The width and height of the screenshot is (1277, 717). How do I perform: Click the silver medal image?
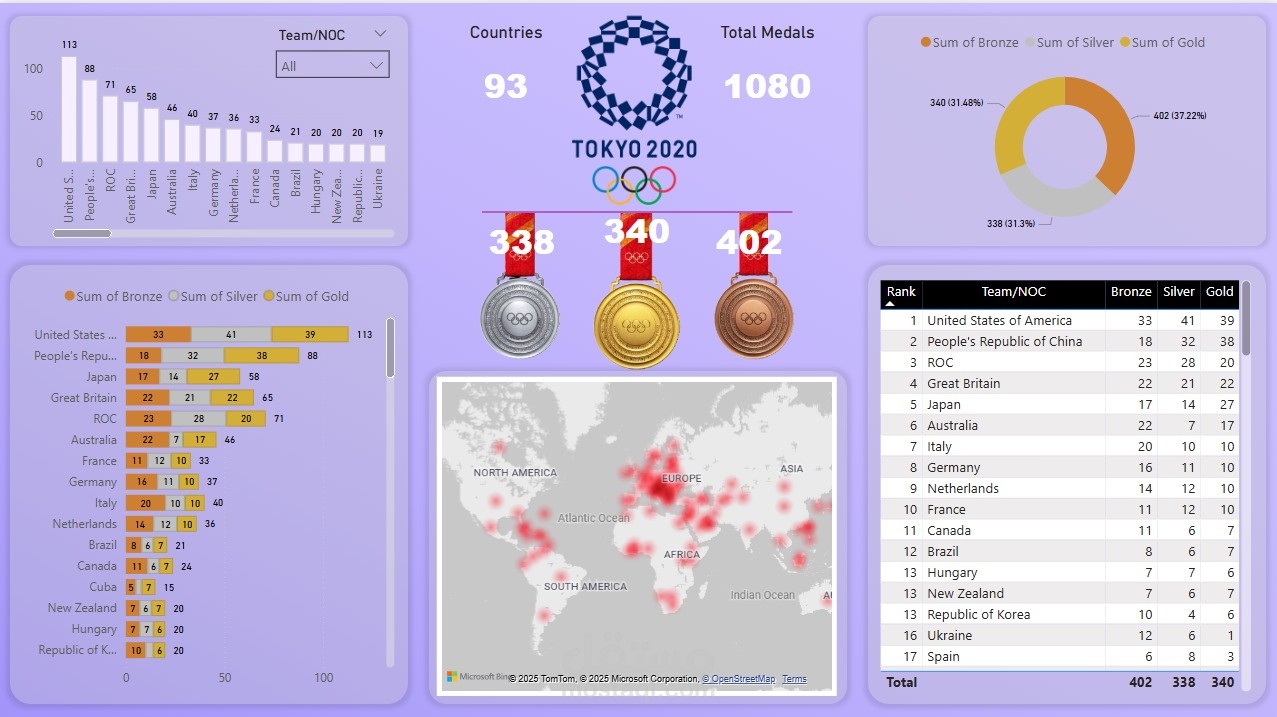pos(519,316)
